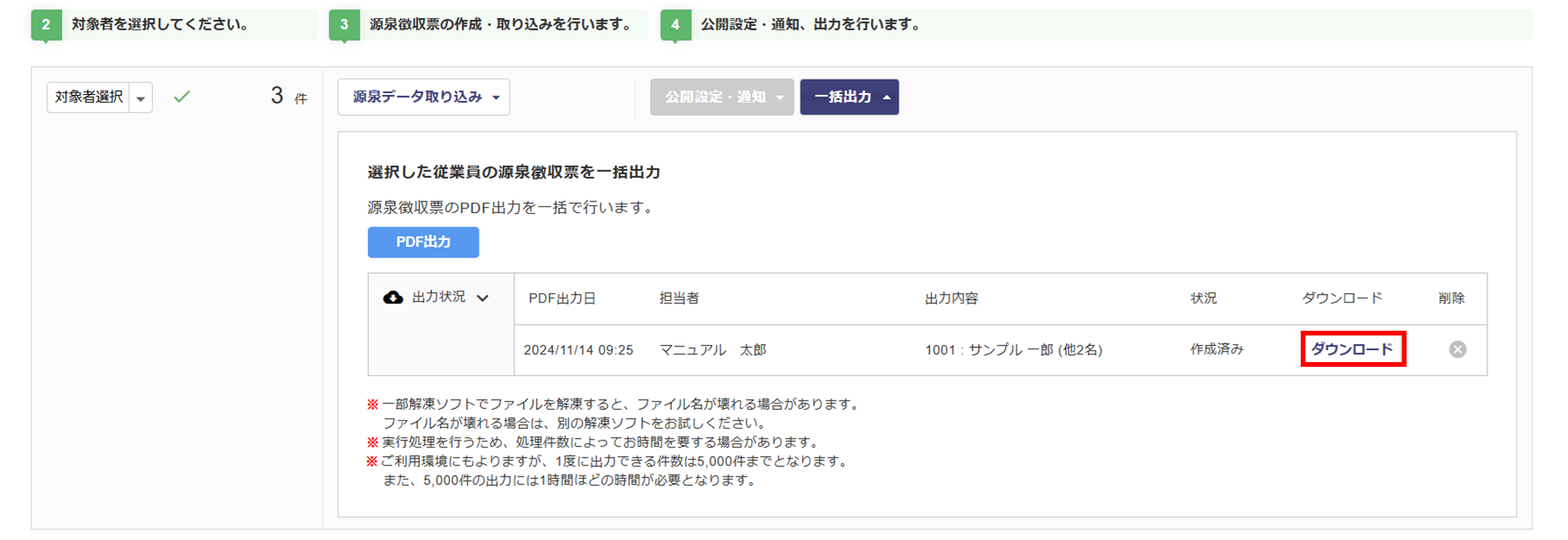Click the text 源泉徴収票のPDF出力を一括で行います。

pos(510,208)
